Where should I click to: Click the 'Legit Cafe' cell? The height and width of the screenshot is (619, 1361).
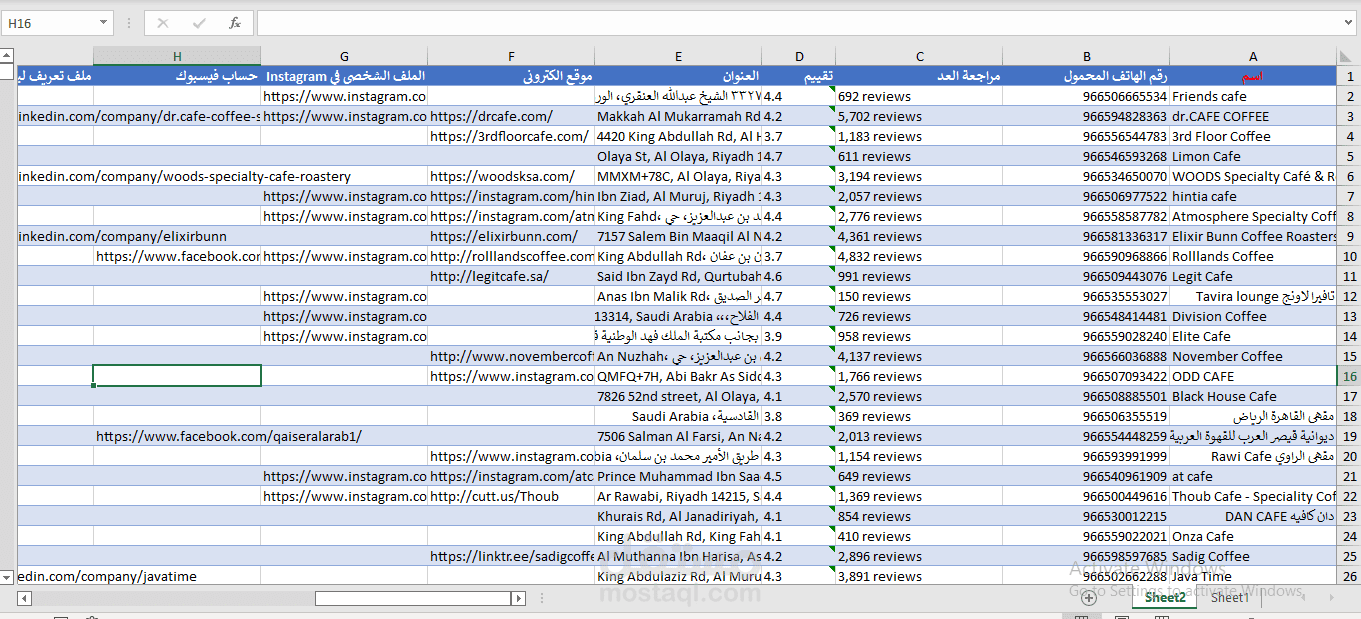(1253, 276)
